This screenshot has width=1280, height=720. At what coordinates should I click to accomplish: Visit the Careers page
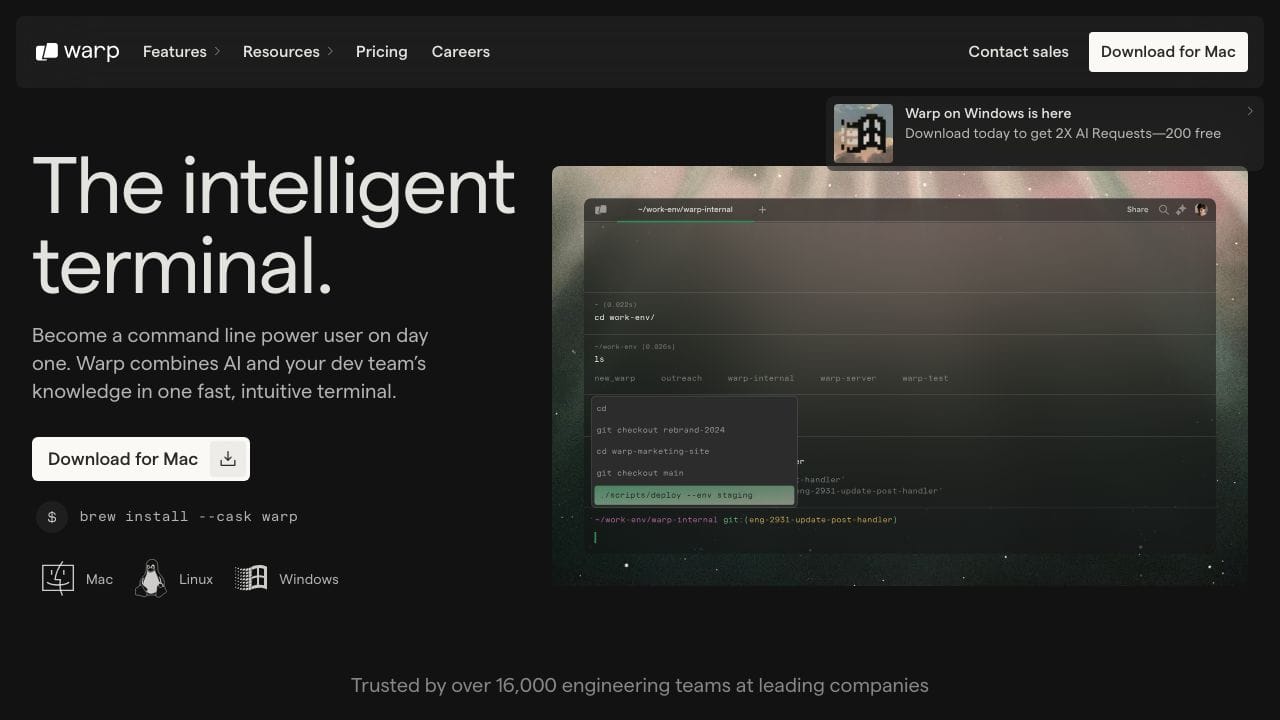tap(461, 52)
